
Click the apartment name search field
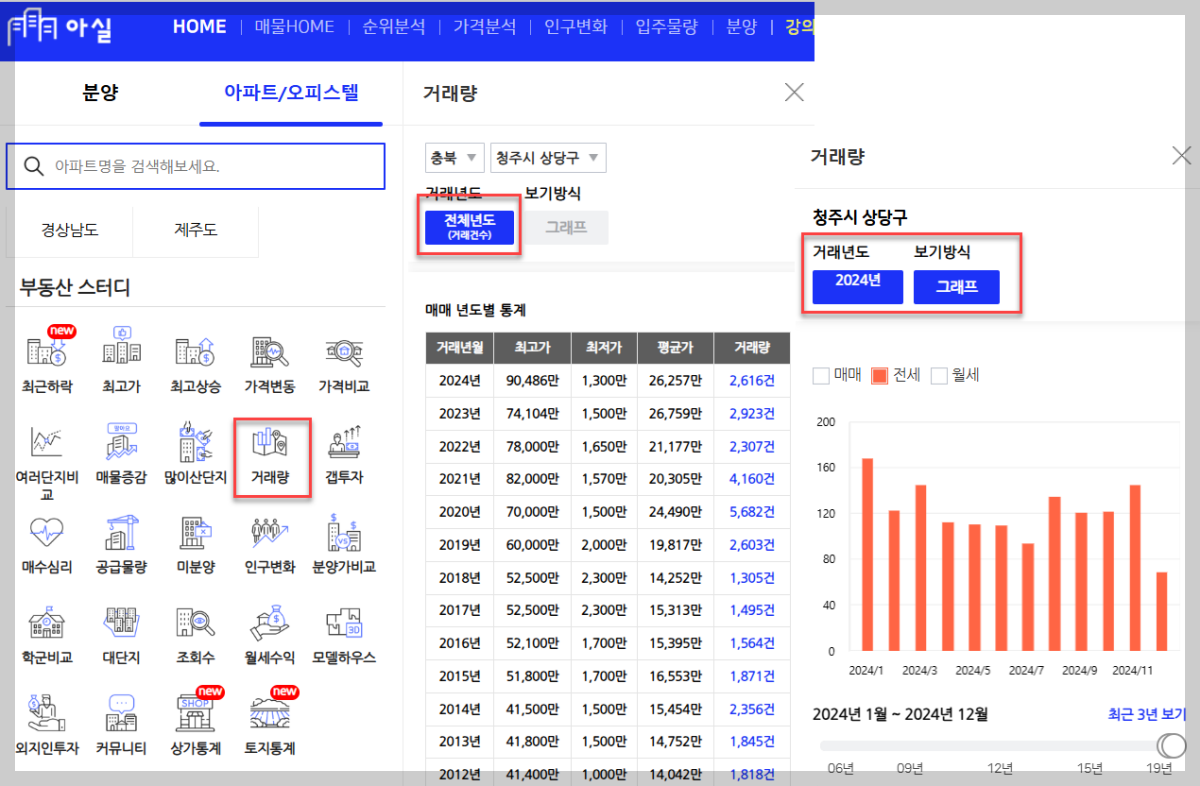(x=197, y=165)
